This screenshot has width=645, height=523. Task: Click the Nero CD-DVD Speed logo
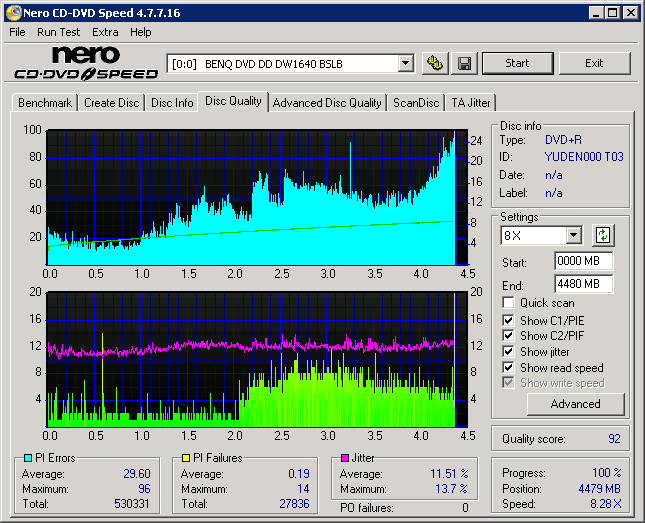[84, 63]
